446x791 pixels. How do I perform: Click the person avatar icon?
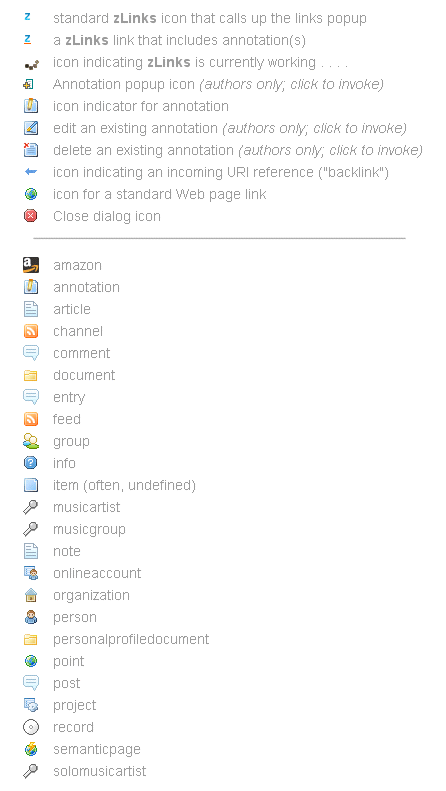[31, 617]
